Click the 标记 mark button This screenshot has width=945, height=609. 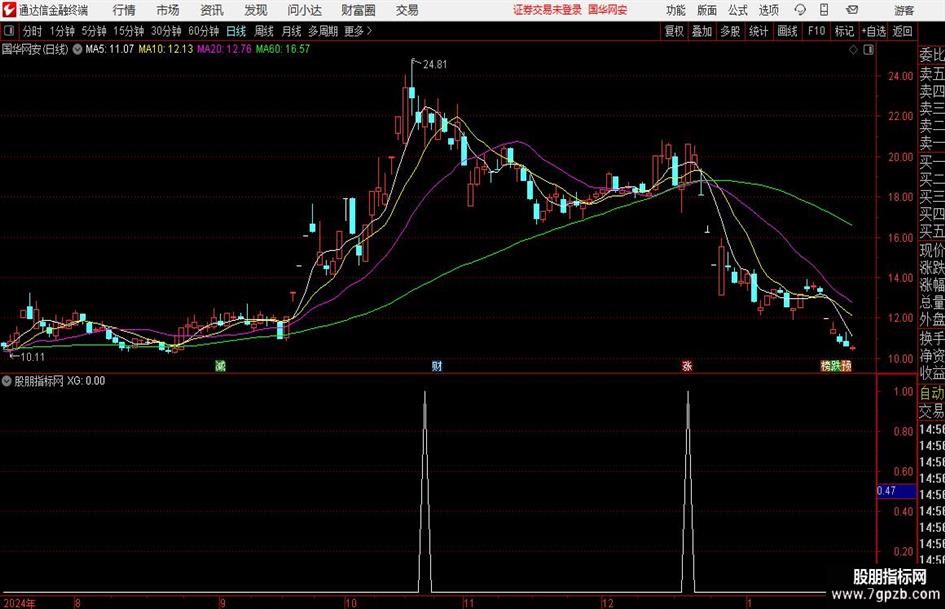[844, 31]
